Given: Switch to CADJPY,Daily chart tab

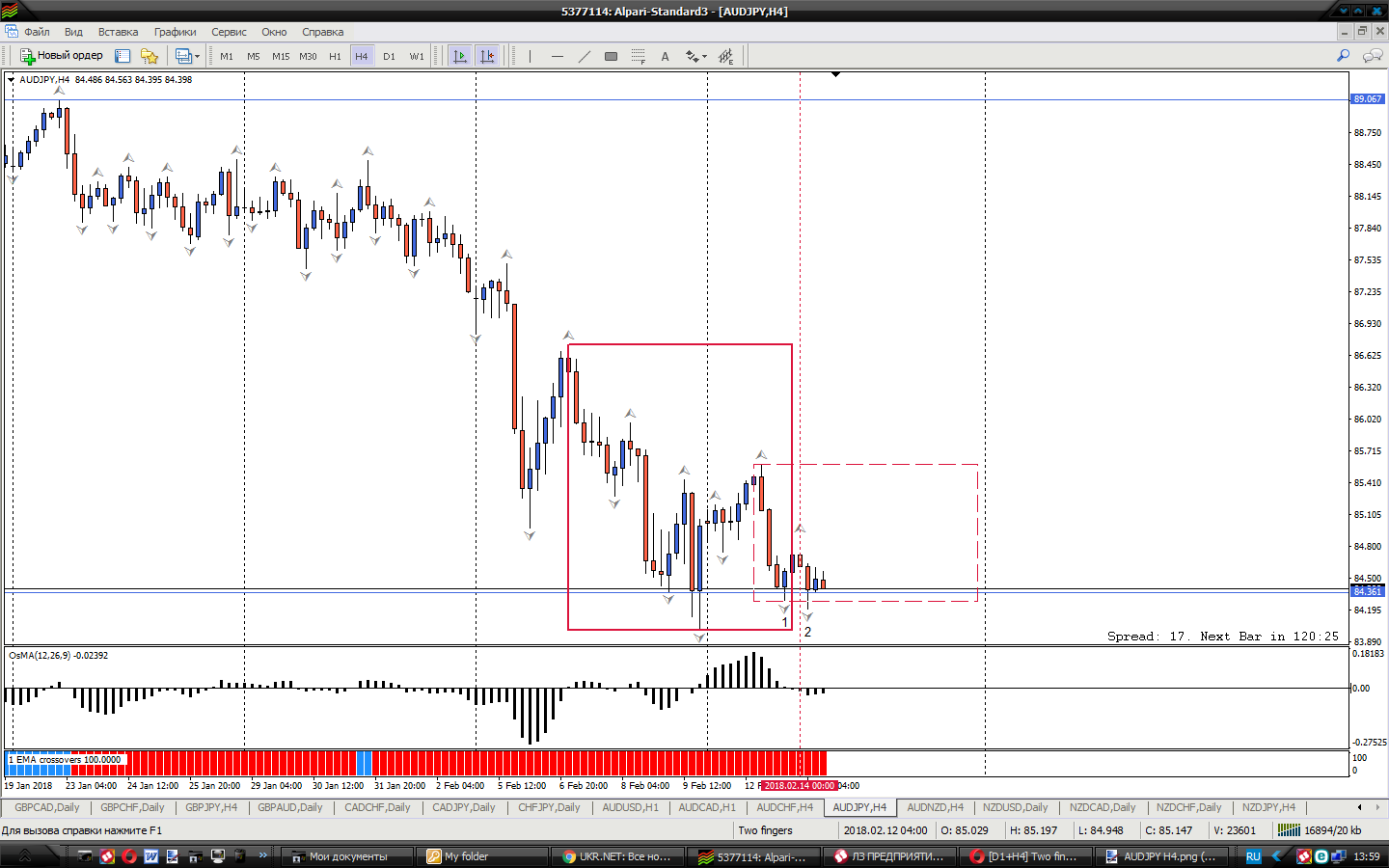Looking at the screenshot, I should [463, 807].
